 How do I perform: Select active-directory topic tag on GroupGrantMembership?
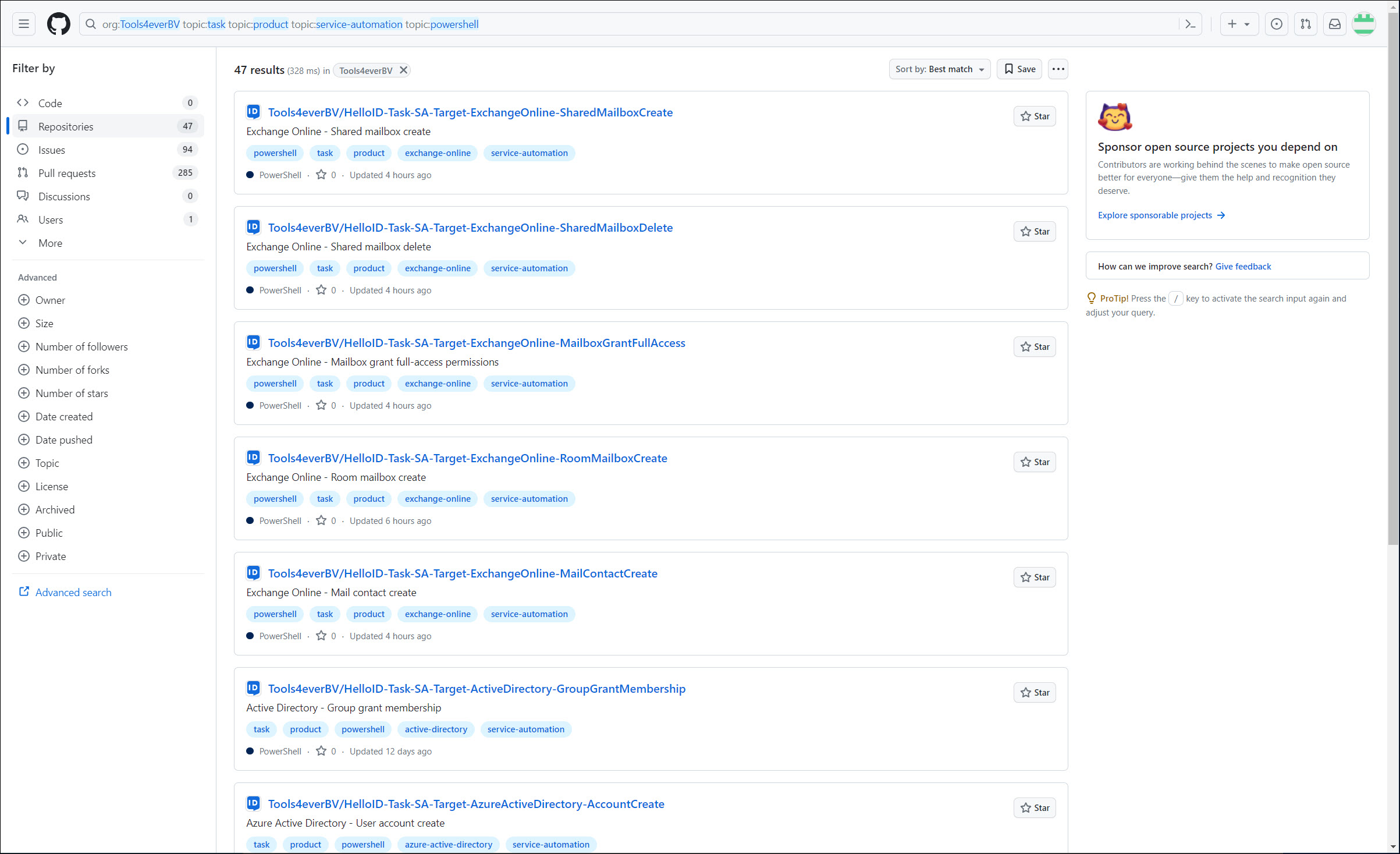point(436,729)
